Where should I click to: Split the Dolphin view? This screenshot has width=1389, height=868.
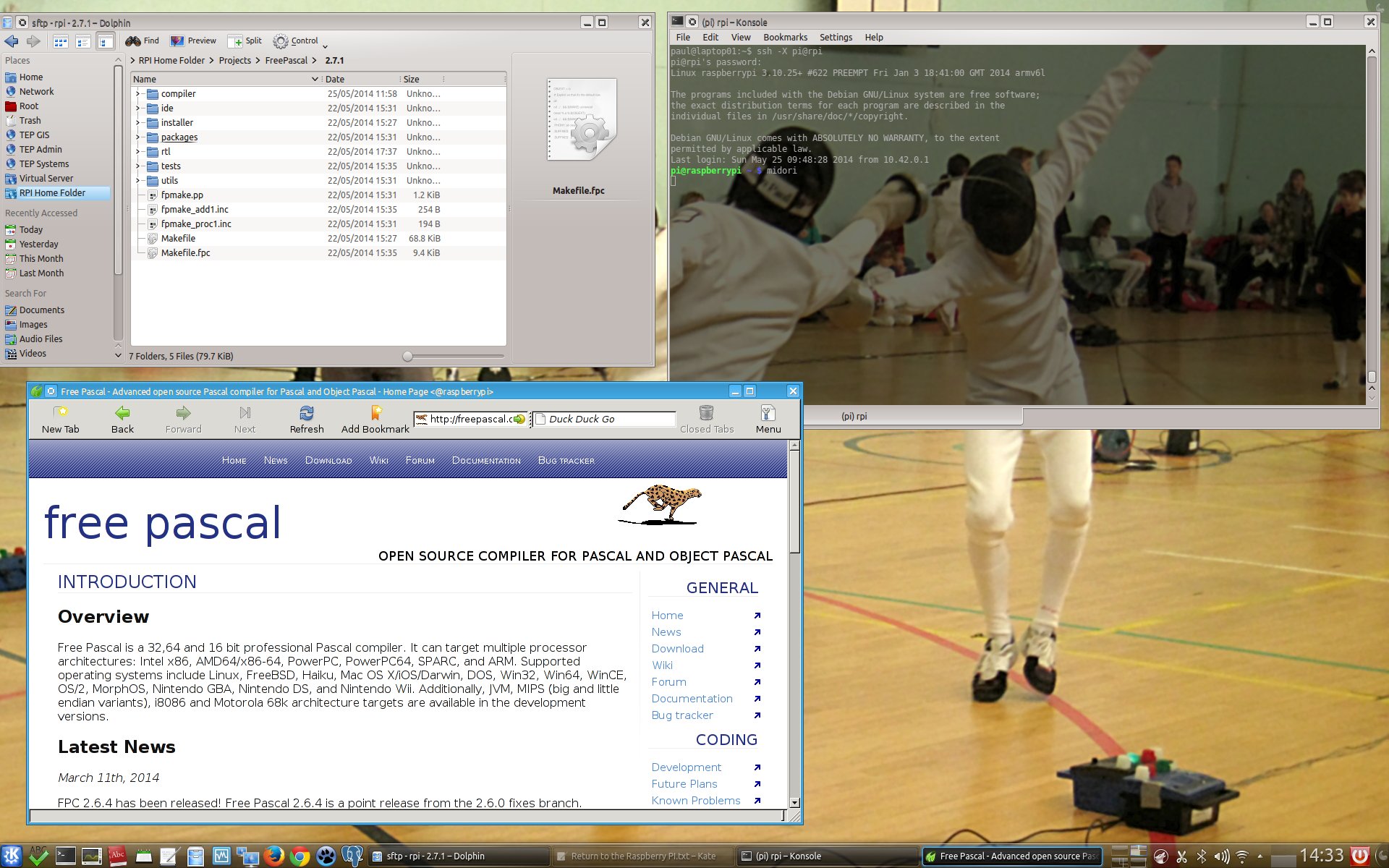click(x=245, y=41)
